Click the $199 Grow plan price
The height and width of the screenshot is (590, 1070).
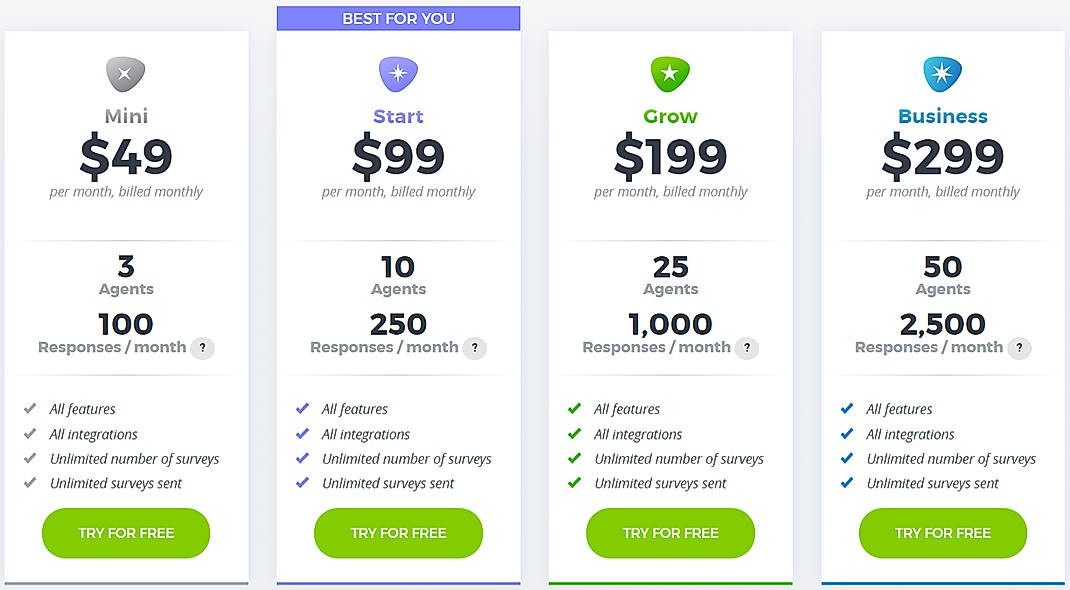pos(670,157)
